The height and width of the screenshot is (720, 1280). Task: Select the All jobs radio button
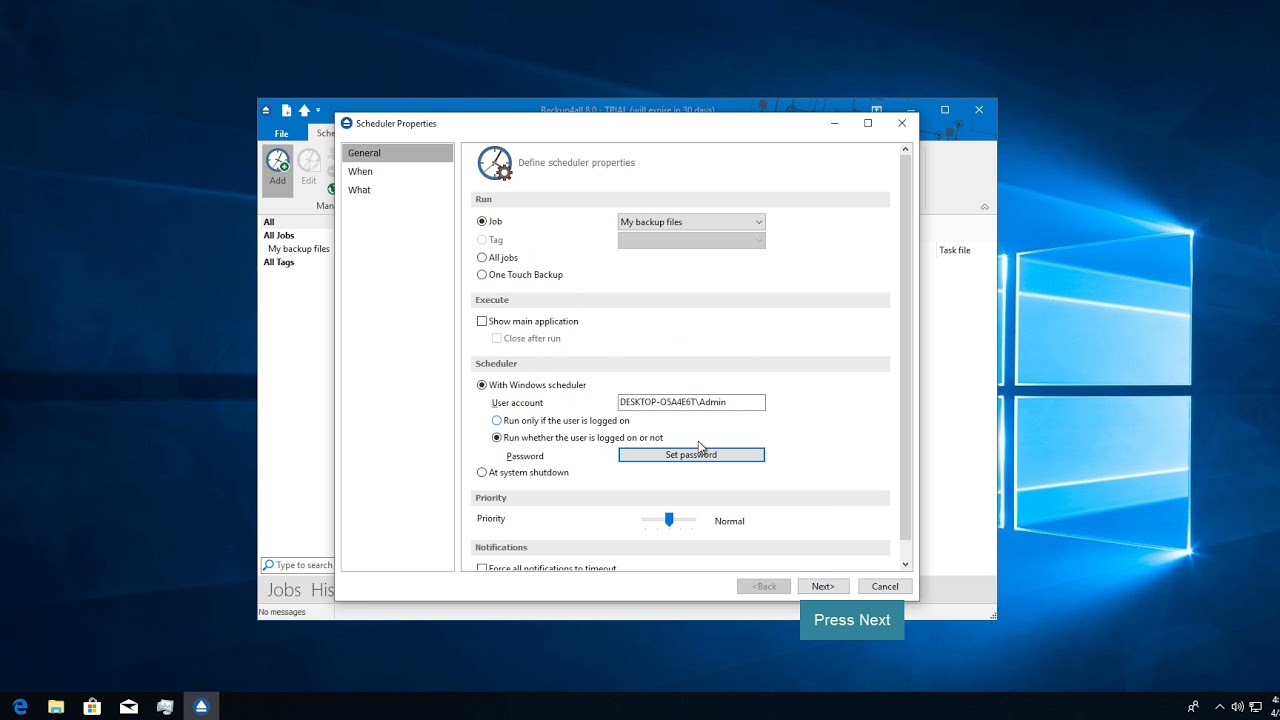(482, 257)
